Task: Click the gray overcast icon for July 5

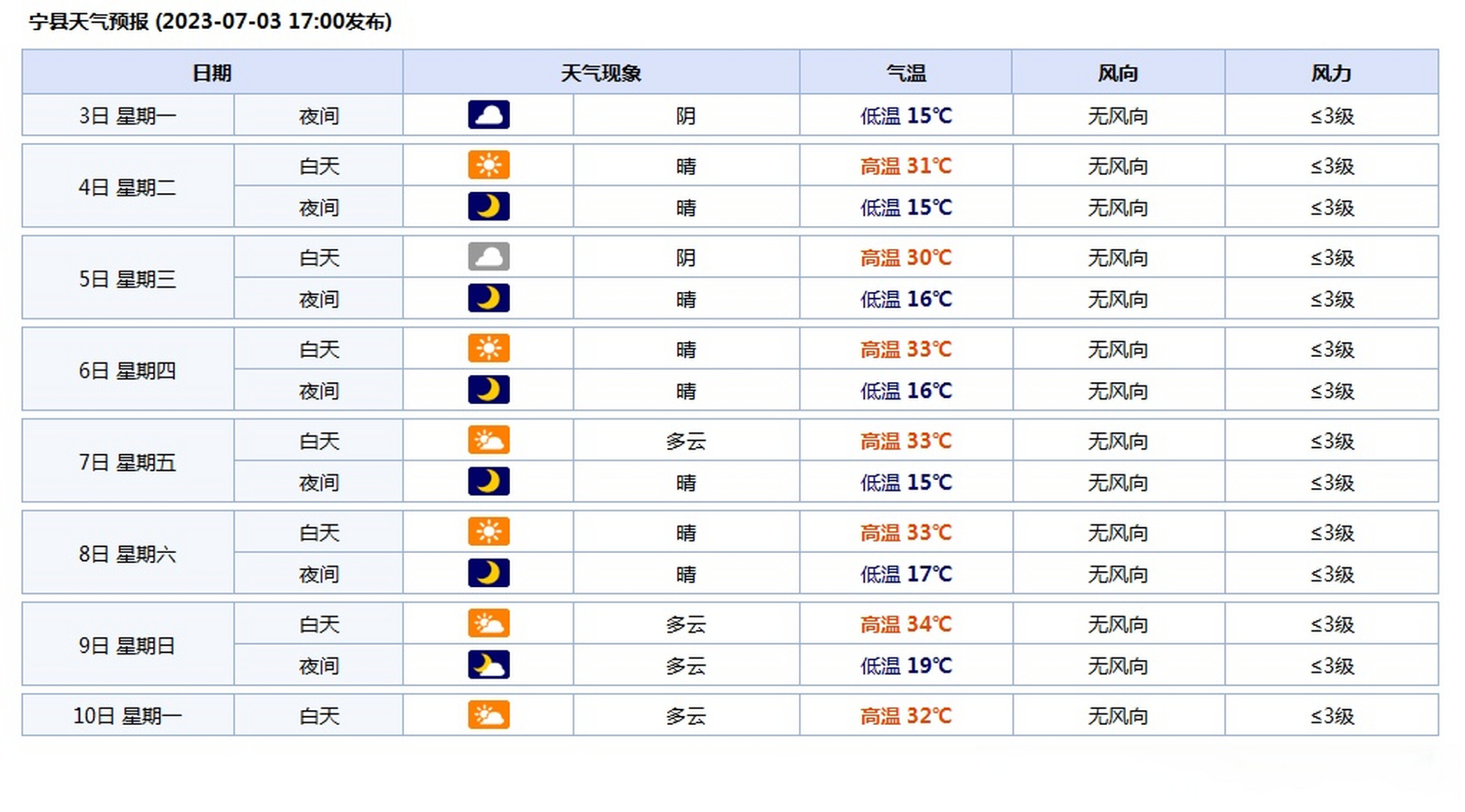Action: [489, 257]
